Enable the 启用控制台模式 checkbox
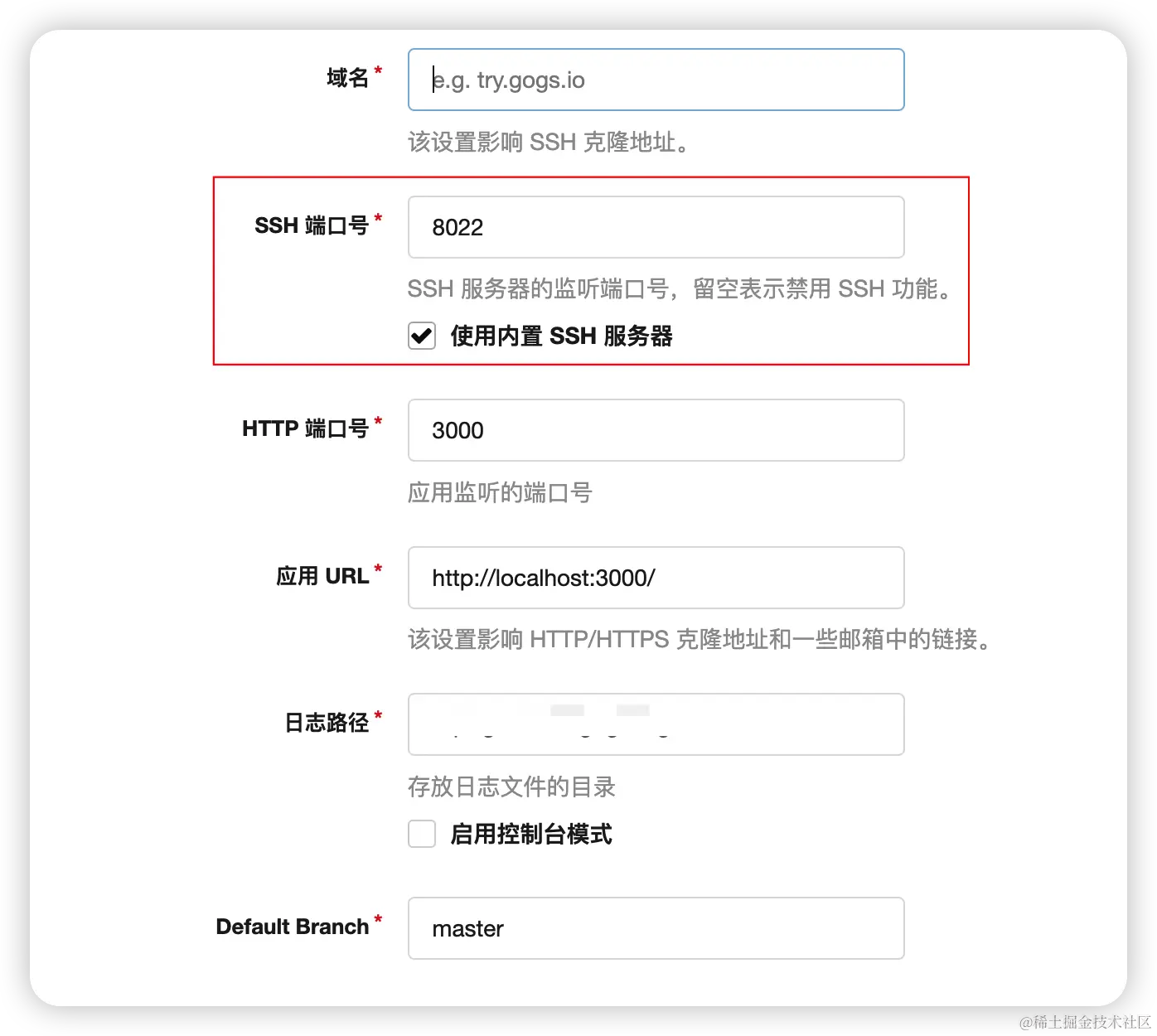This screenshot has height=1036, width=1157. (422, 834)
